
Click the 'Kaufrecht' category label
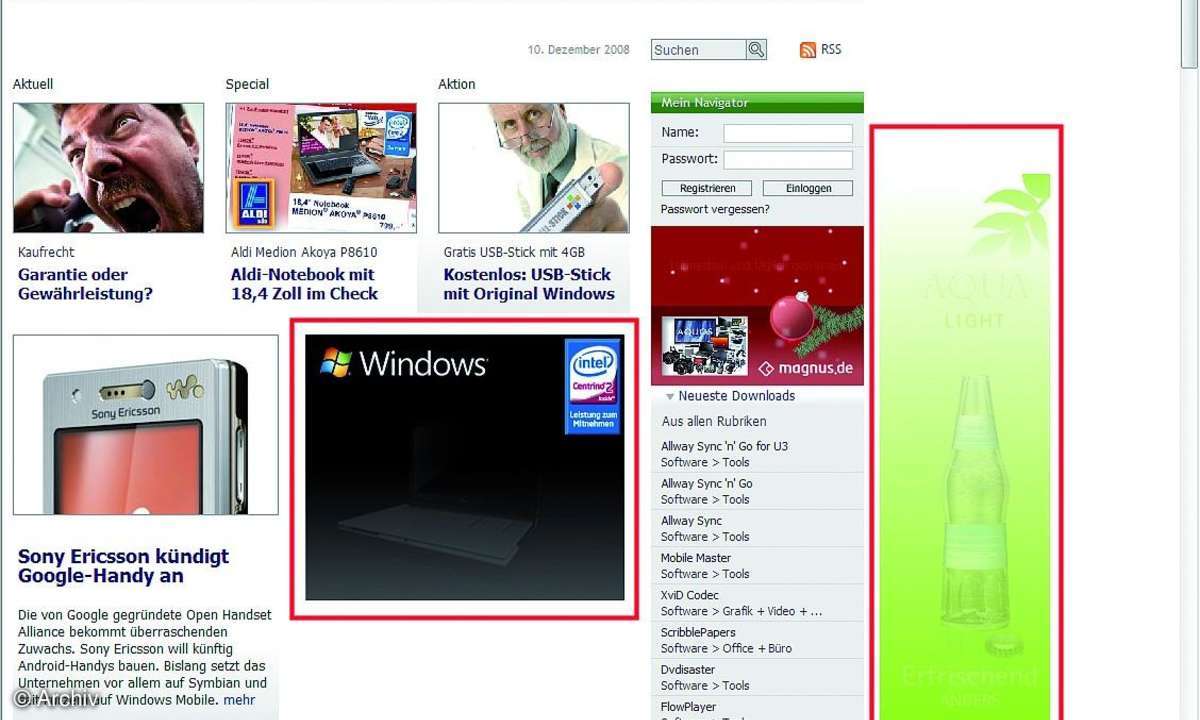46,252
